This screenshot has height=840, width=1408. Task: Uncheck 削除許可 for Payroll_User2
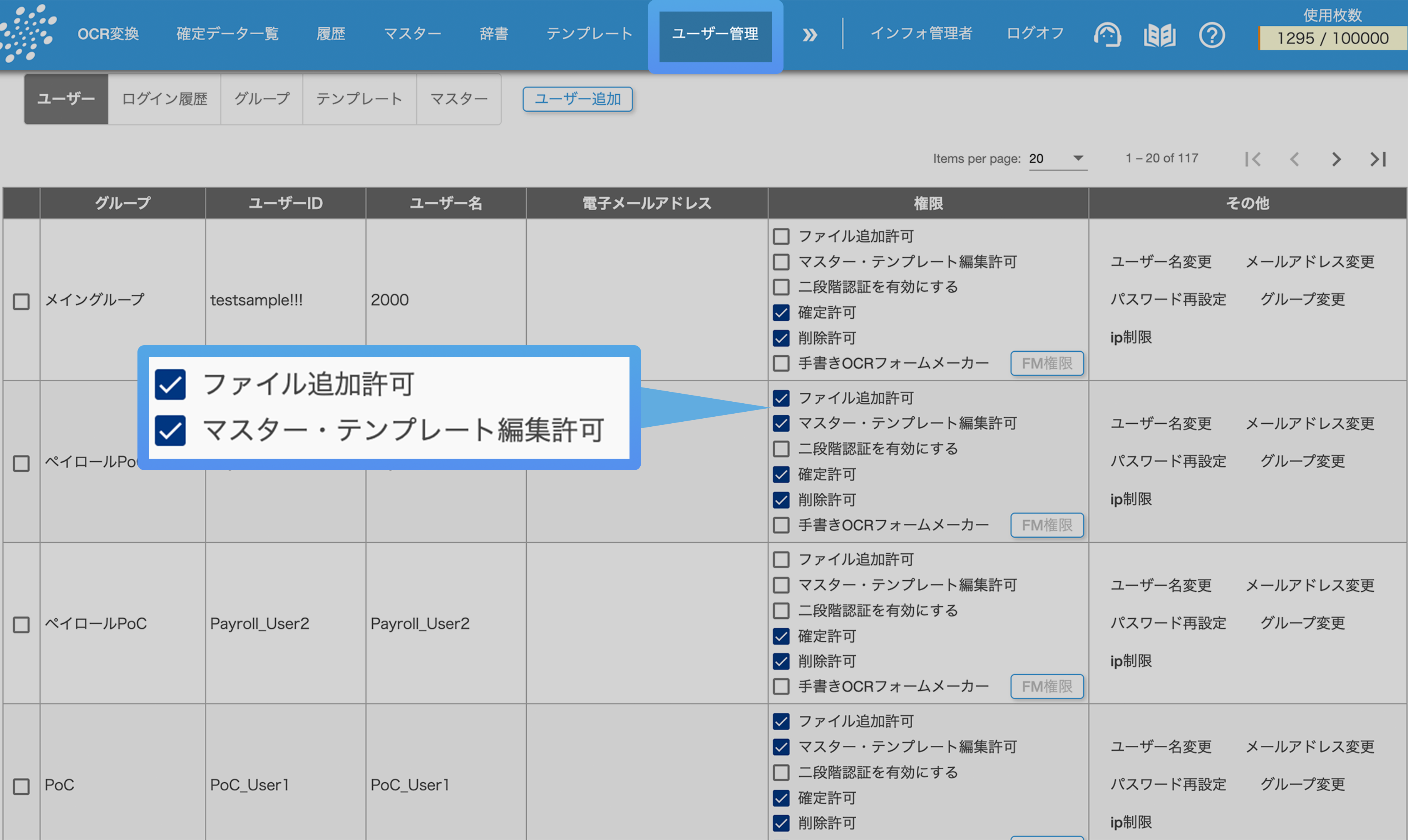pyautogui.click(x=781, y=661)
